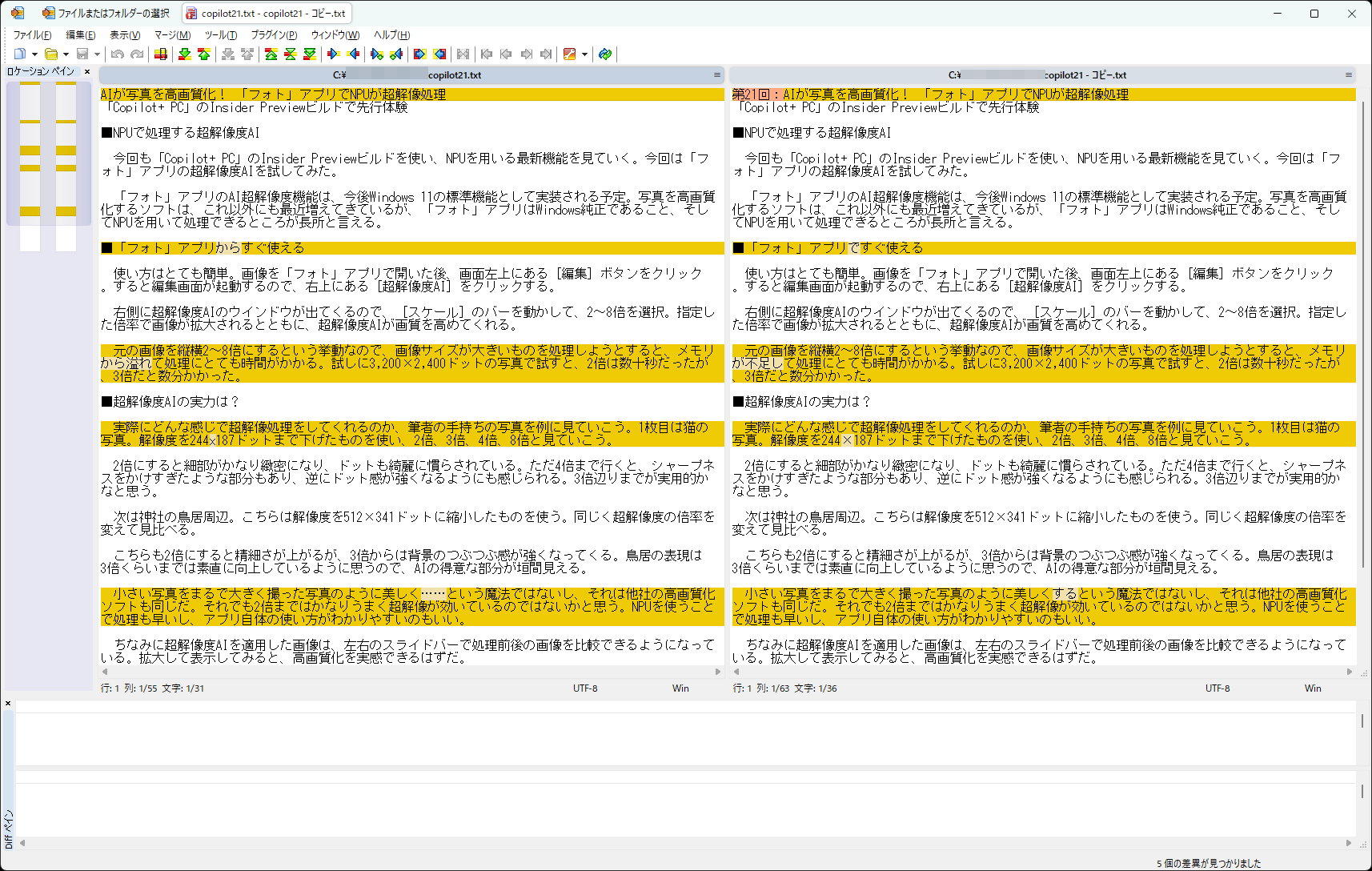
Task: Click the UTF-8 encoding indicator
Action: pos(586,688)
